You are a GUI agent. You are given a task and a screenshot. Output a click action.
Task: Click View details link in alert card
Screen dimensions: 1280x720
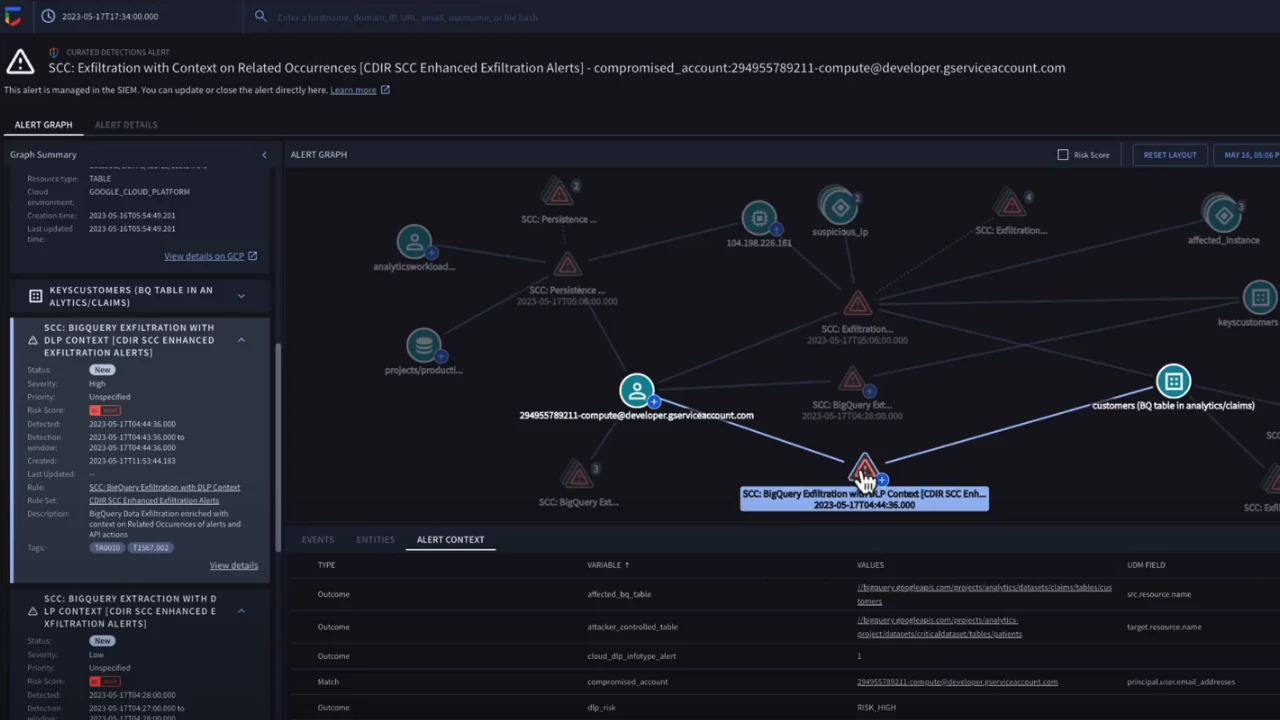[233, 566]
